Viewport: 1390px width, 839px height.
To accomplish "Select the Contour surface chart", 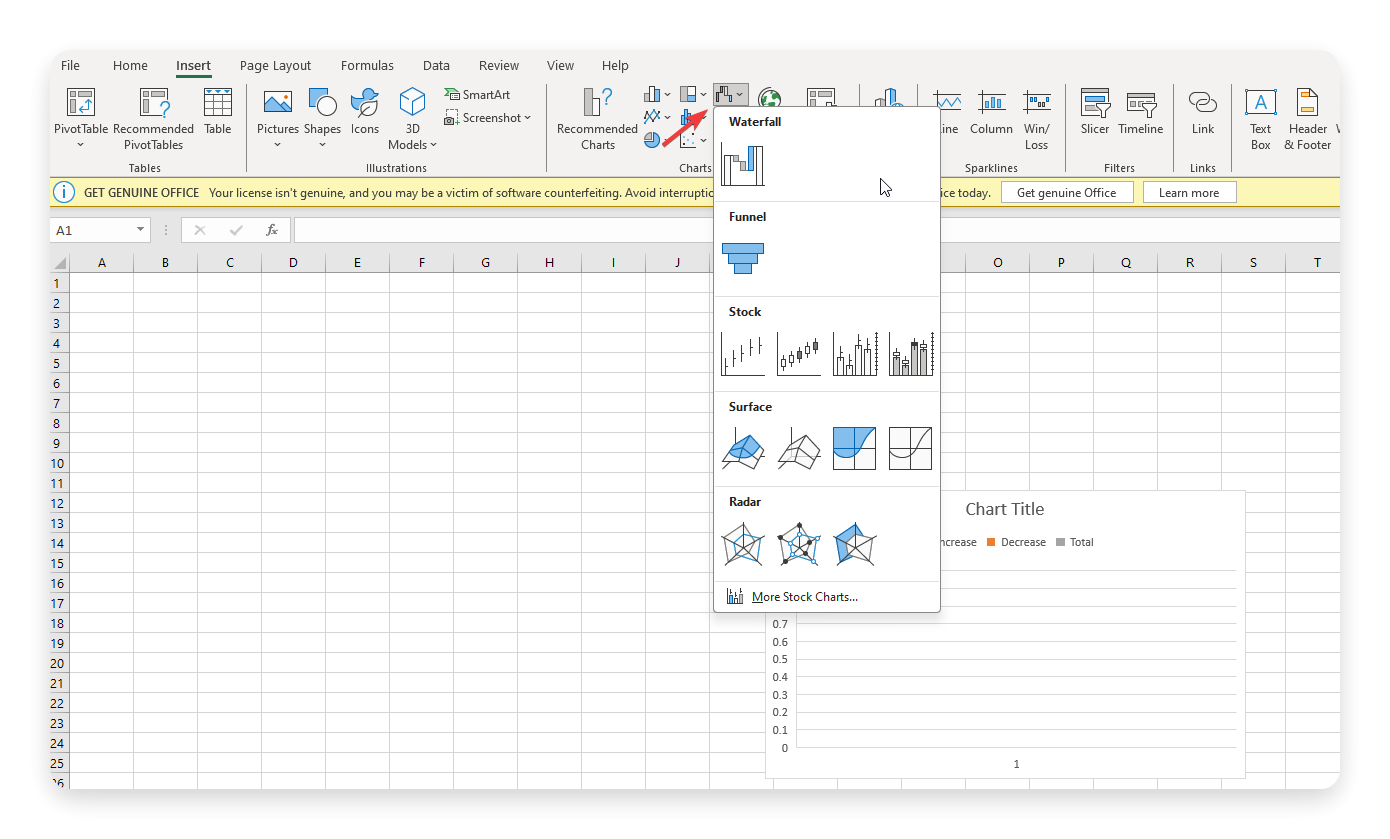I will point(855,449).
